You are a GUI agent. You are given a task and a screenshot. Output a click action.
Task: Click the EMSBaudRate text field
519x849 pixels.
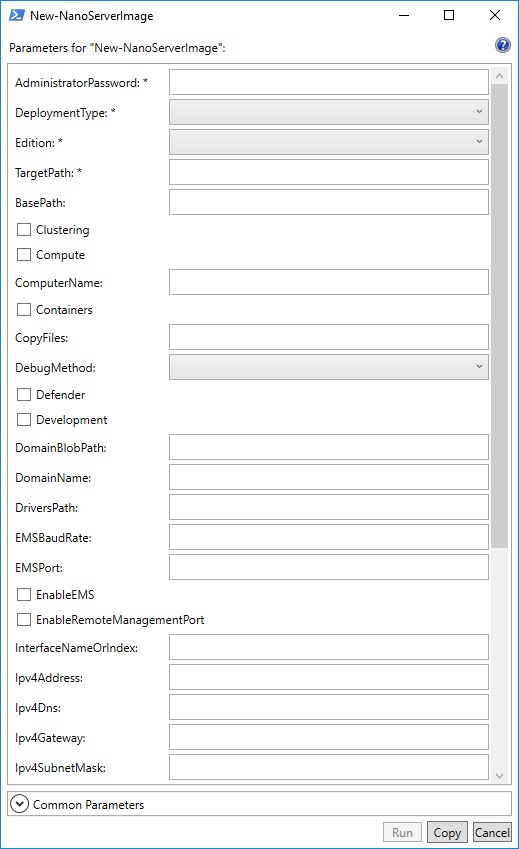click(329, 537)
